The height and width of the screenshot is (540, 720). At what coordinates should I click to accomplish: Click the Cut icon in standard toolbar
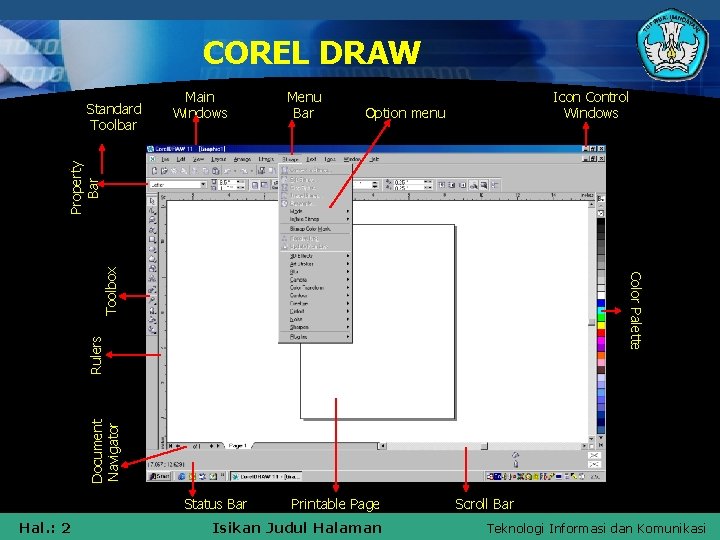195,171
